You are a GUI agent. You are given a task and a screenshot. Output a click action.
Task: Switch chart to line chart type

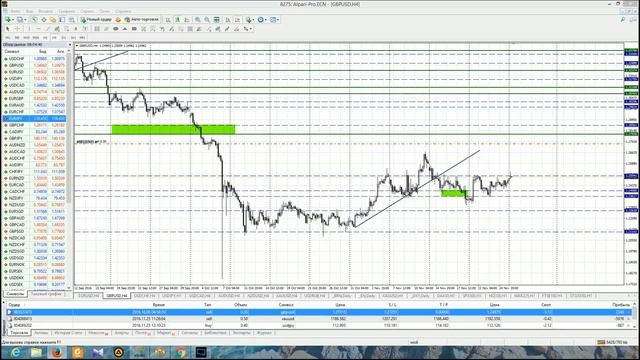coord(186,20)
